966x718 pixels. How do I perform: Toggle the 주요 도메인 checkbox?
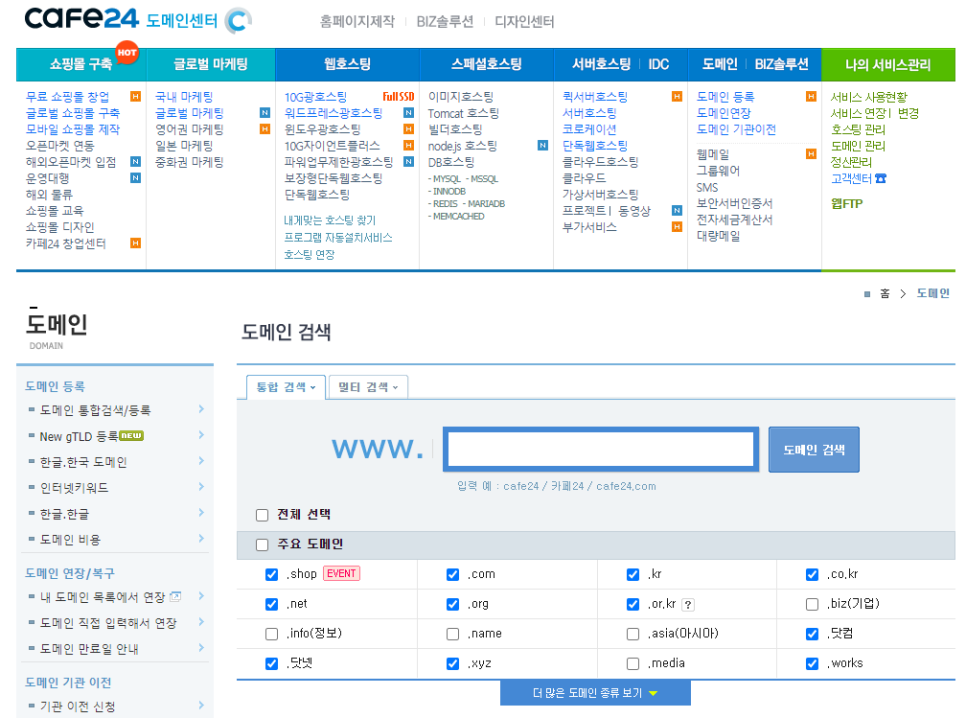coord(262,545)
